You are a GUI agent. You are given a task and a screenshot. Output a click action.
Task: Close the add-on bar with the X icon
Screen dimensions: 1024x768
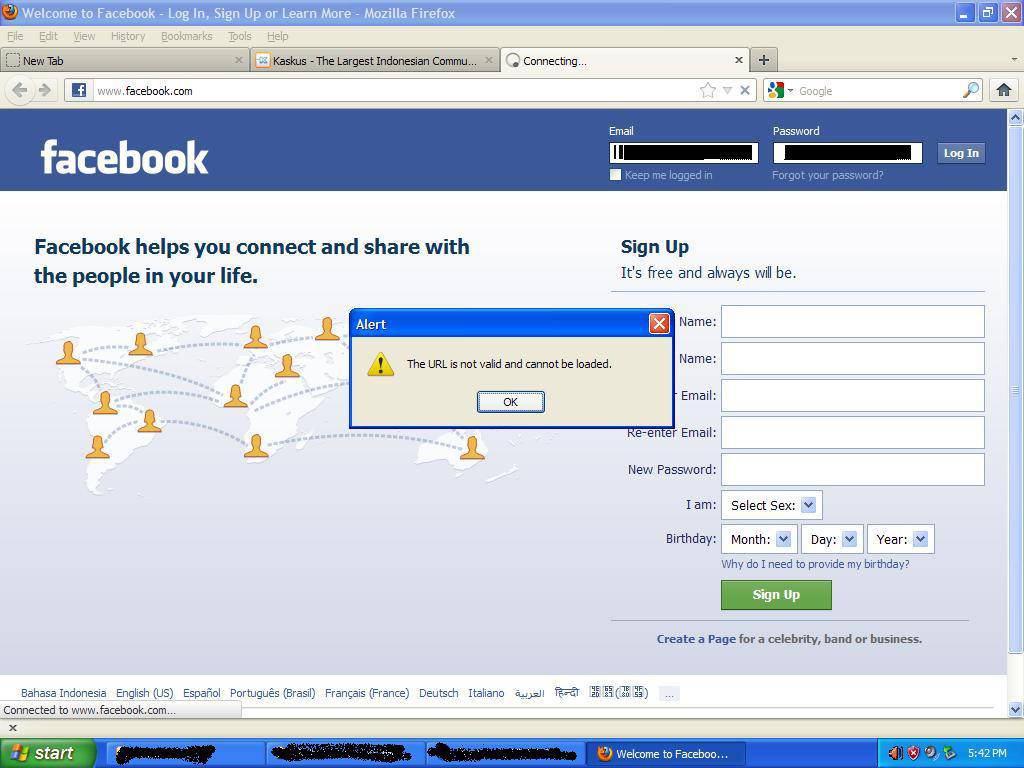[12, 727]
